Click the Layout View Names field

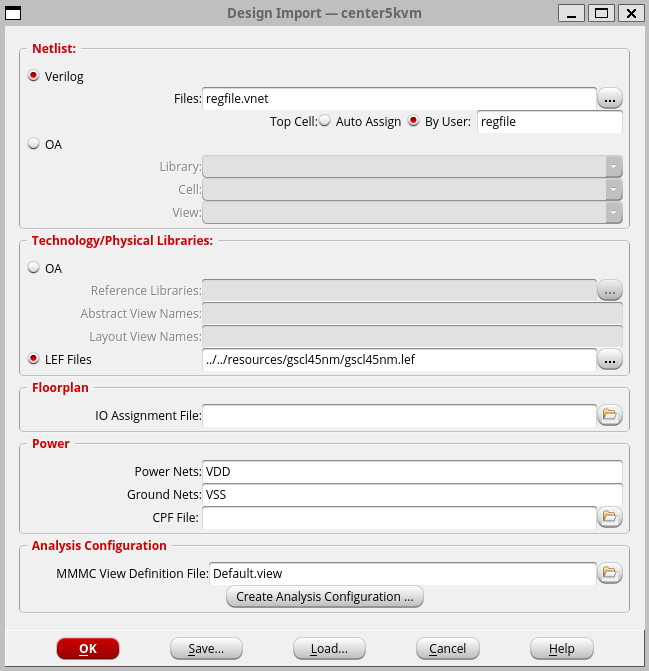click(412, 337)
